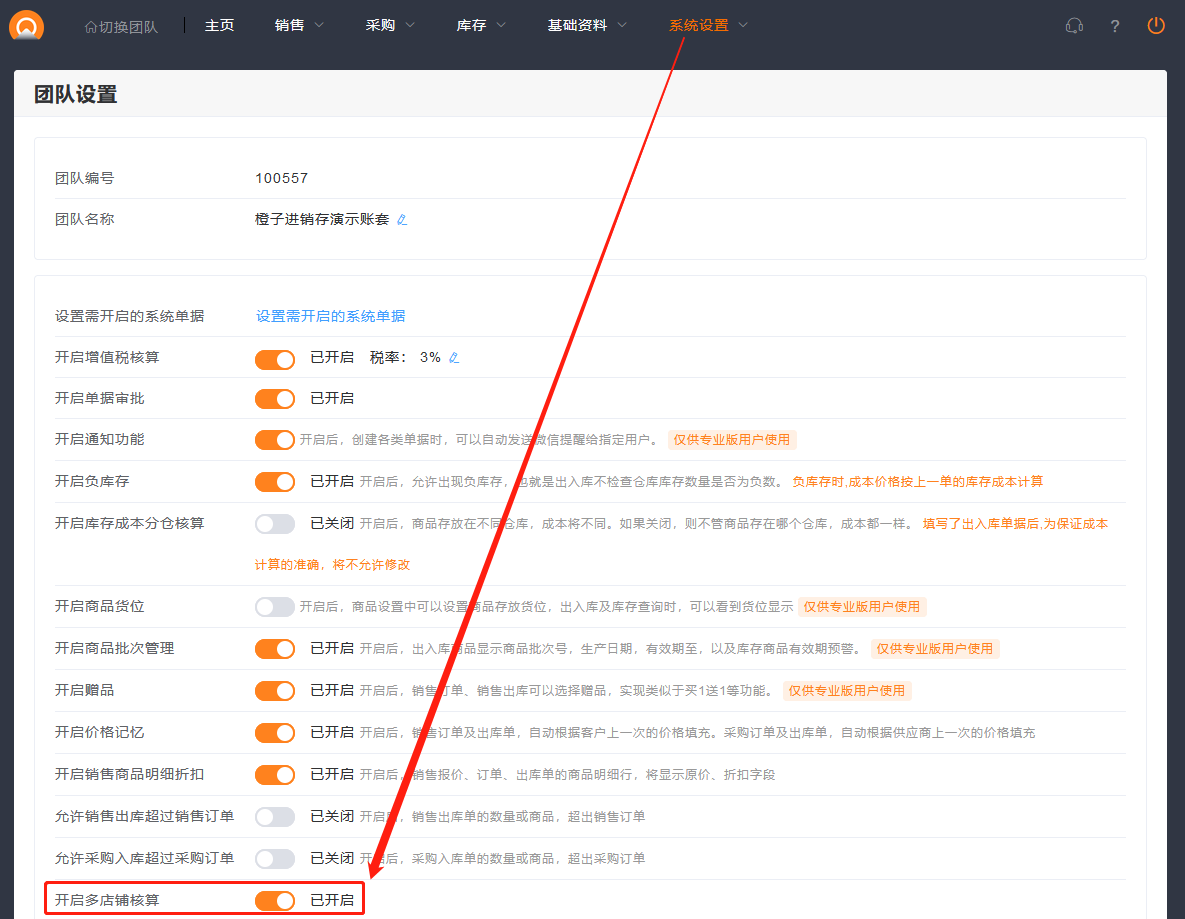Turn off 开启负库存 toggle
Screen dimensions: 1185x919
(275, 482)
